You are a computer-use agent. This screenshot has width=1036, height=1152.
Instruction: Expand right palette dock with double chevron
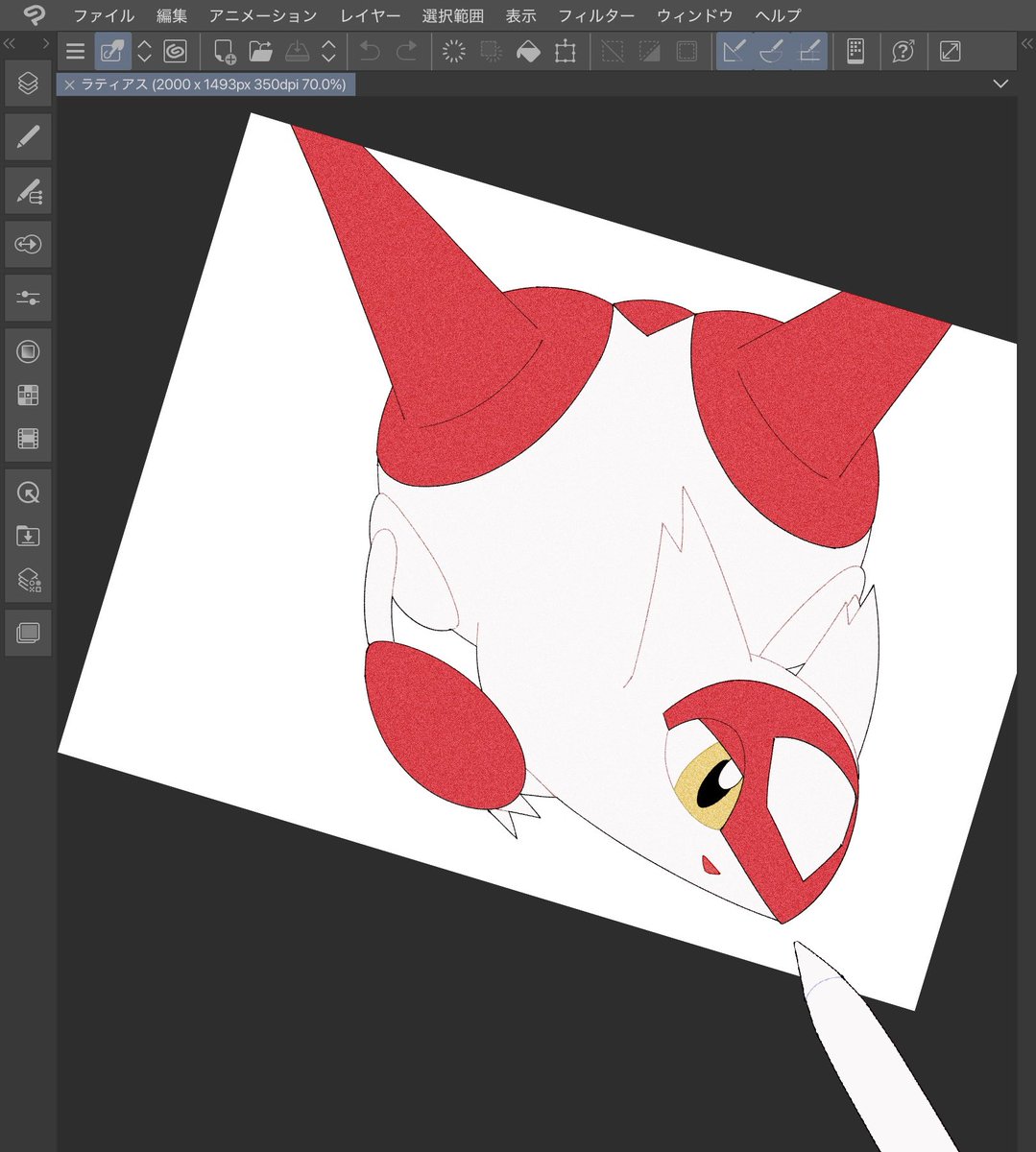click(x=1026, y=44)
